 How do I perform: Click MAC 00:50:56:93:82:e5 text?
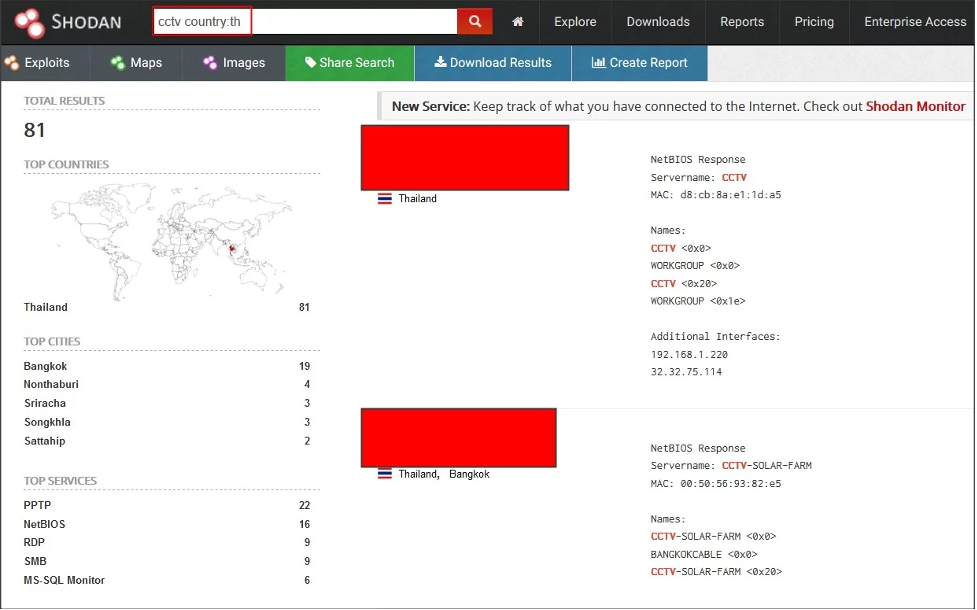[715, 484]
